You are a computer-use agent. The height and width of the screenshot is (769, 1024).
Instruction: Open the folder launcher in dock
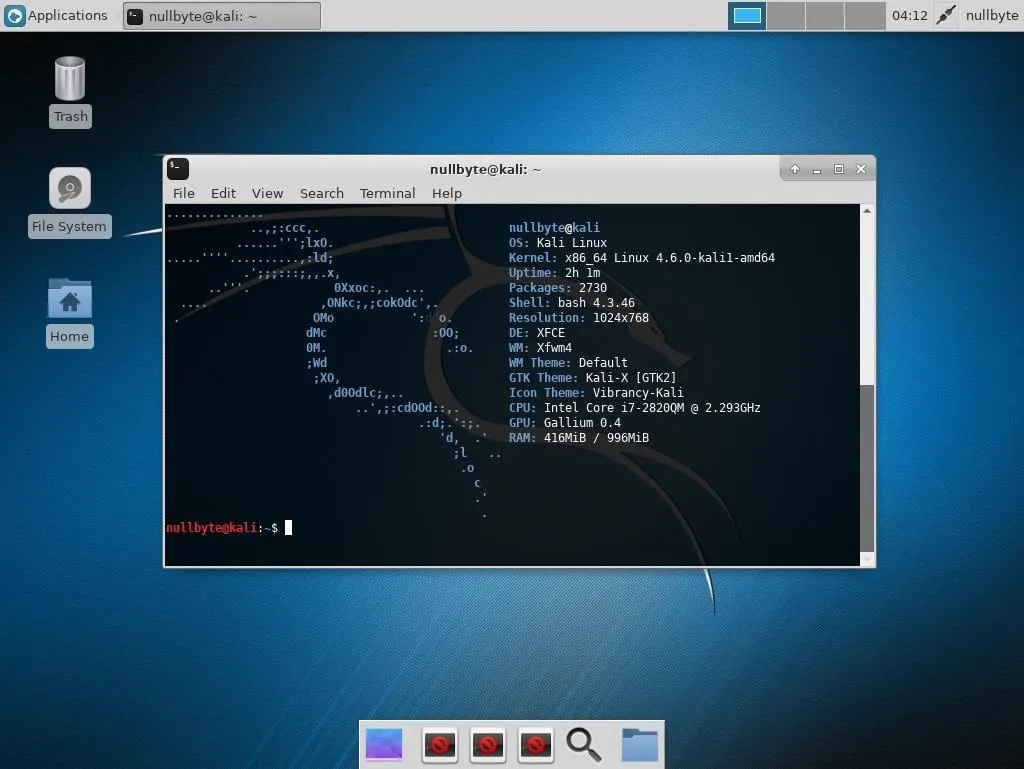pyautogui.click(x=639, y=745)
